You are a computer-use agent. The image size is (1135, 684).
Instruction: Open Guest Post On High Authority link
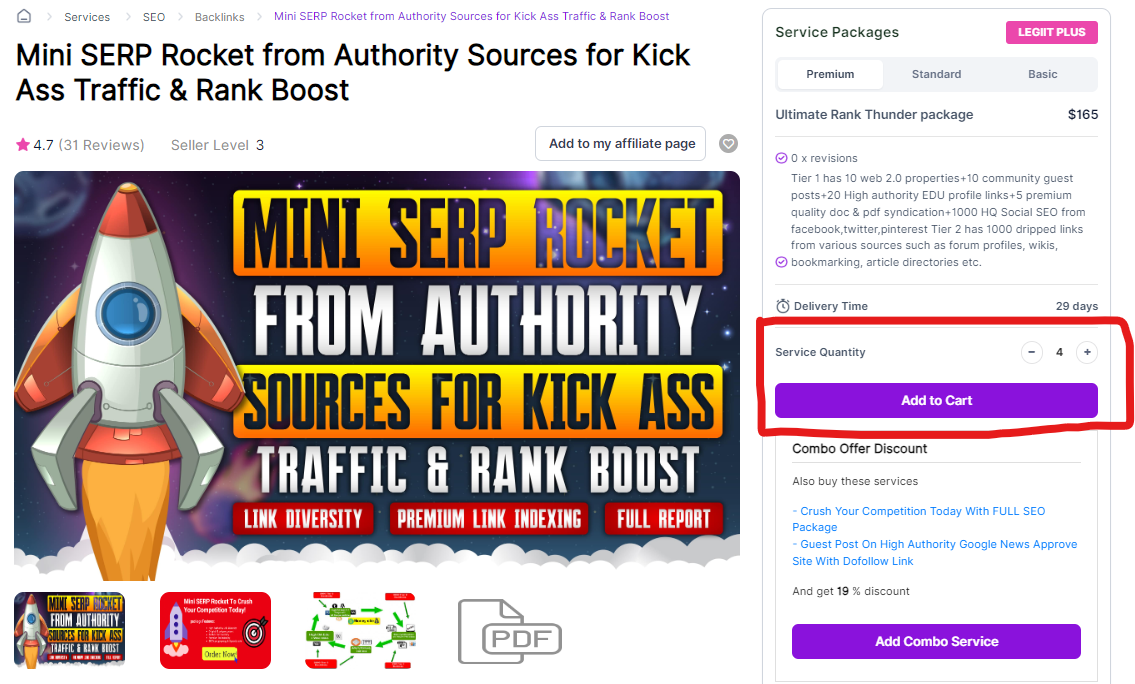click(x=934, y=552)
